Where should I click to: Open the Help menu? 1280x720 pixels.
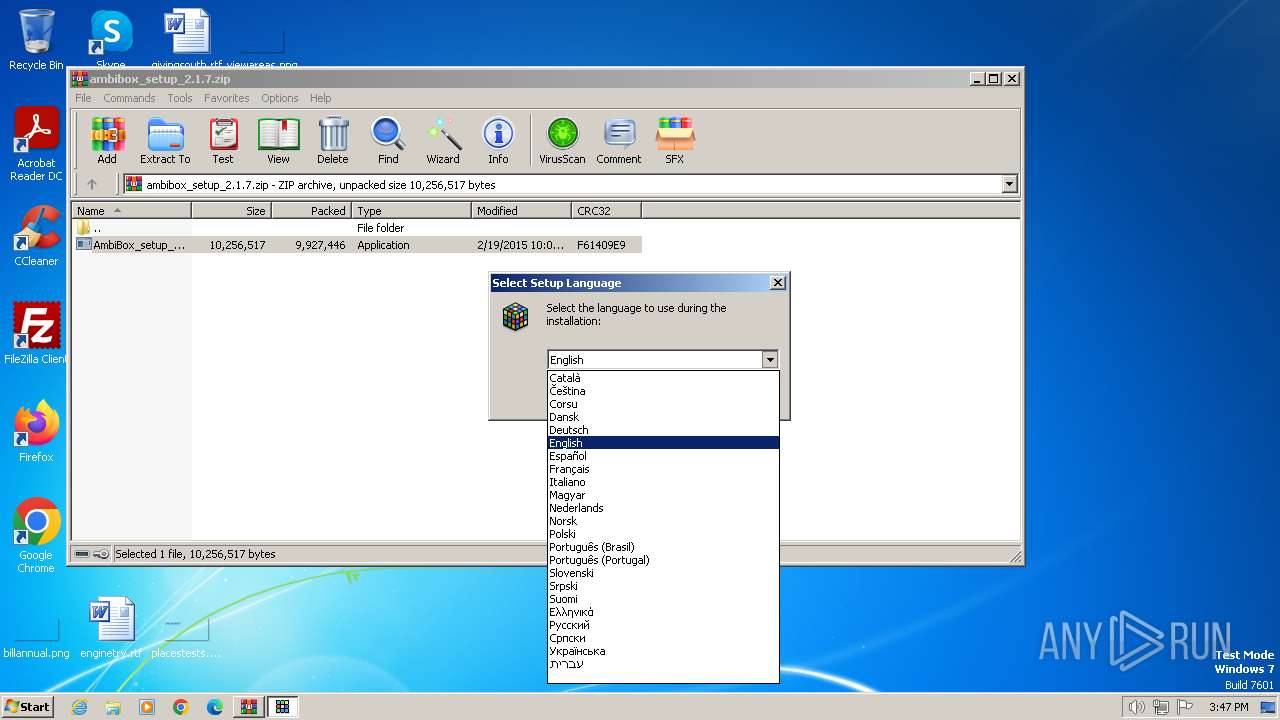coord(320,98)
